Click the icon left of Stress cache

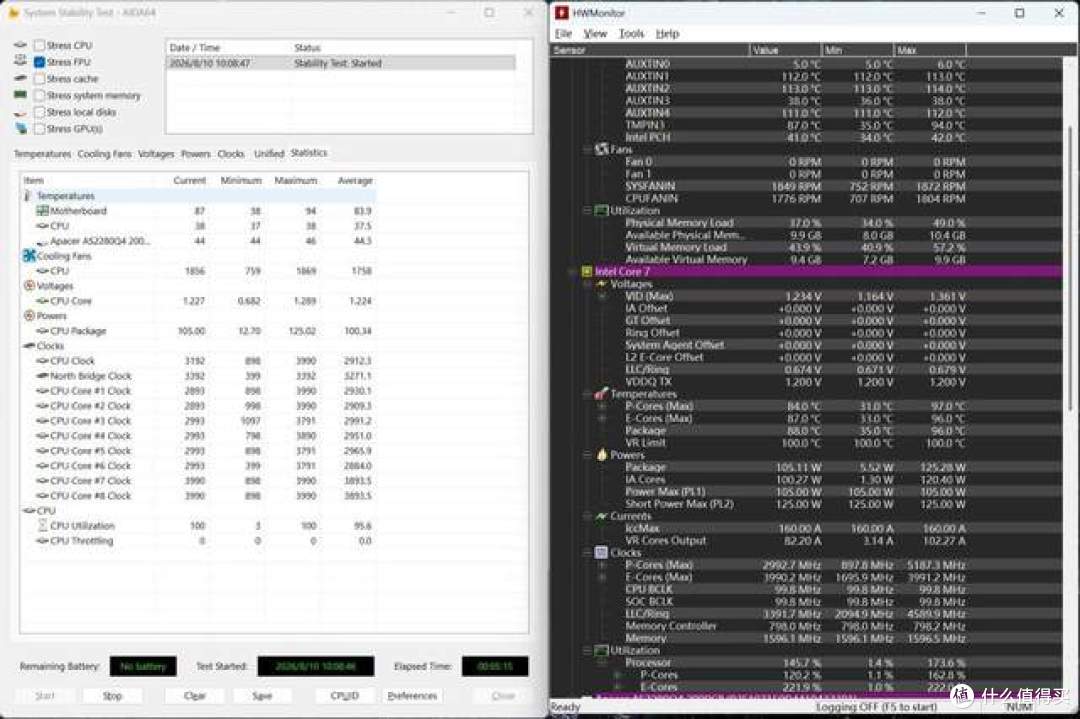[x=21, y=79]
